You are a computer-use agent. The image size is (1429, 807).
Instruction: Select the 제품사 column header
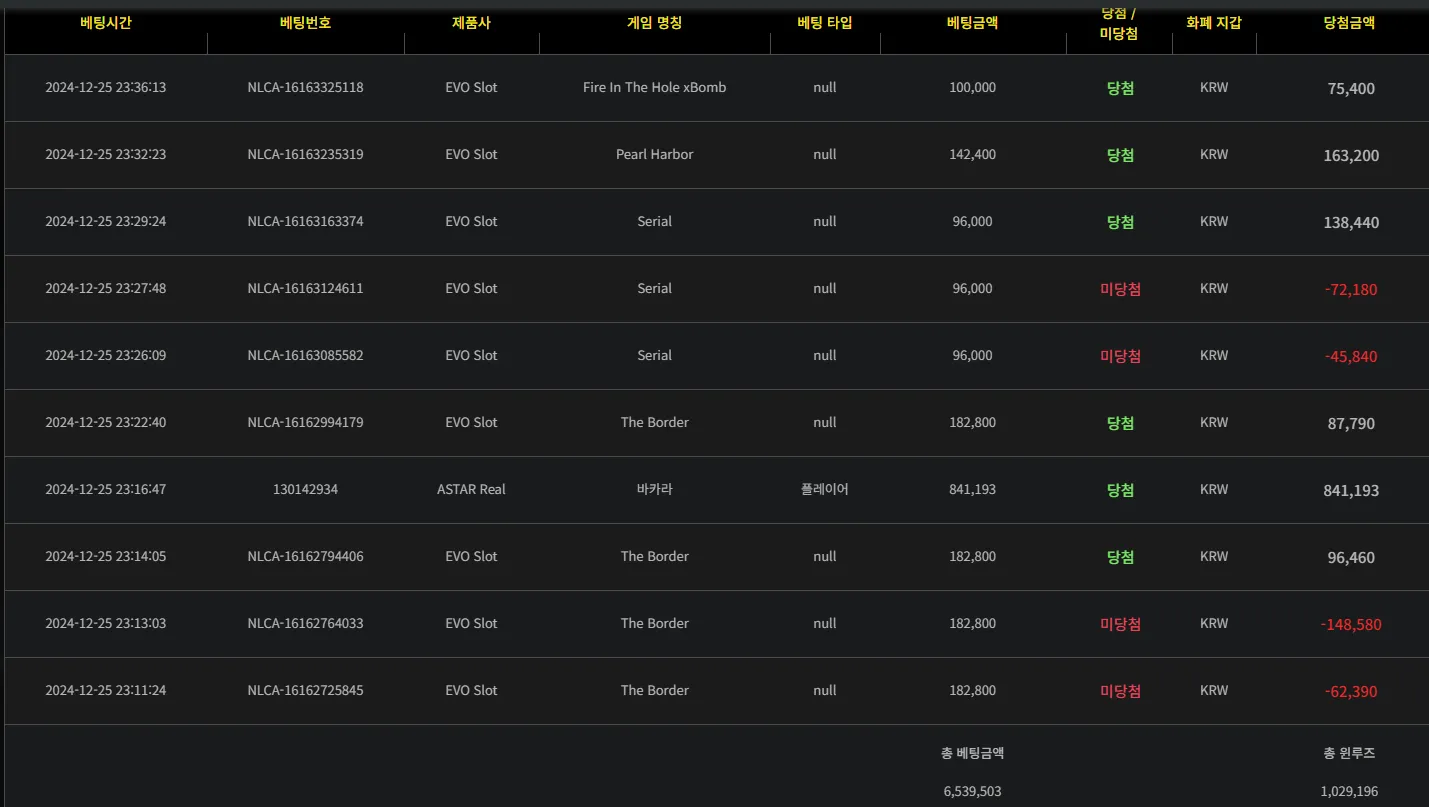pyautogui.click(x=471, y=22)
